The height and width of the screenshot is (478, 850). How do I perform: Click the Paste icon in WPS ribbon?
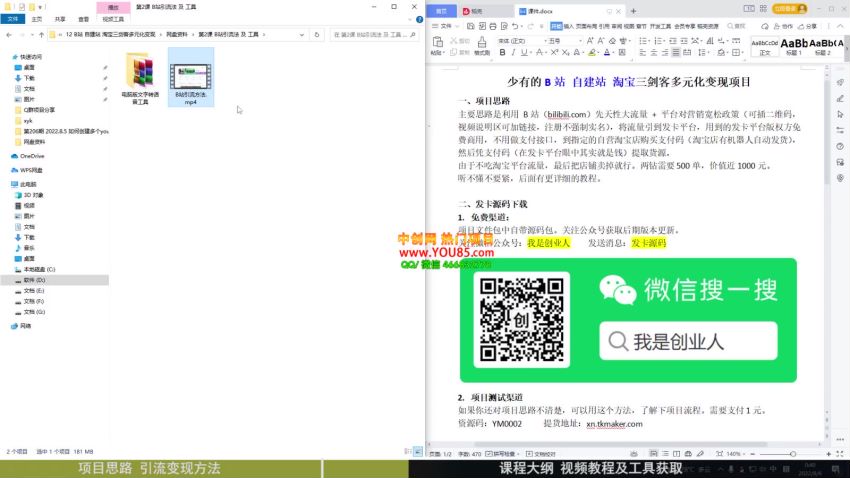[x=437, y=42]
